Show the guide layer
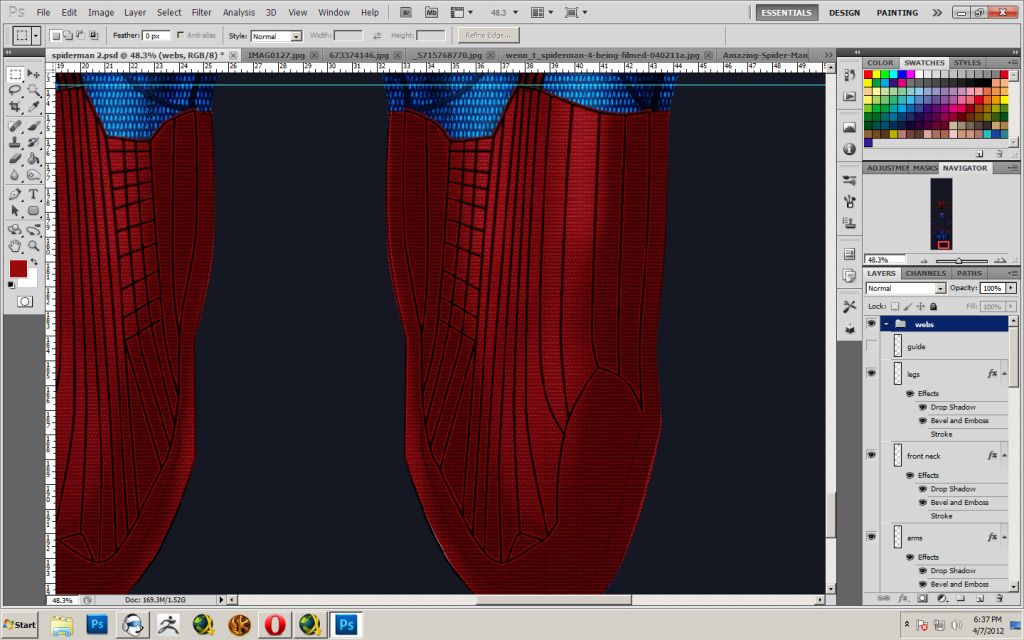The image size is (1024, 640). pyautogui.click(x=871, y=346)
